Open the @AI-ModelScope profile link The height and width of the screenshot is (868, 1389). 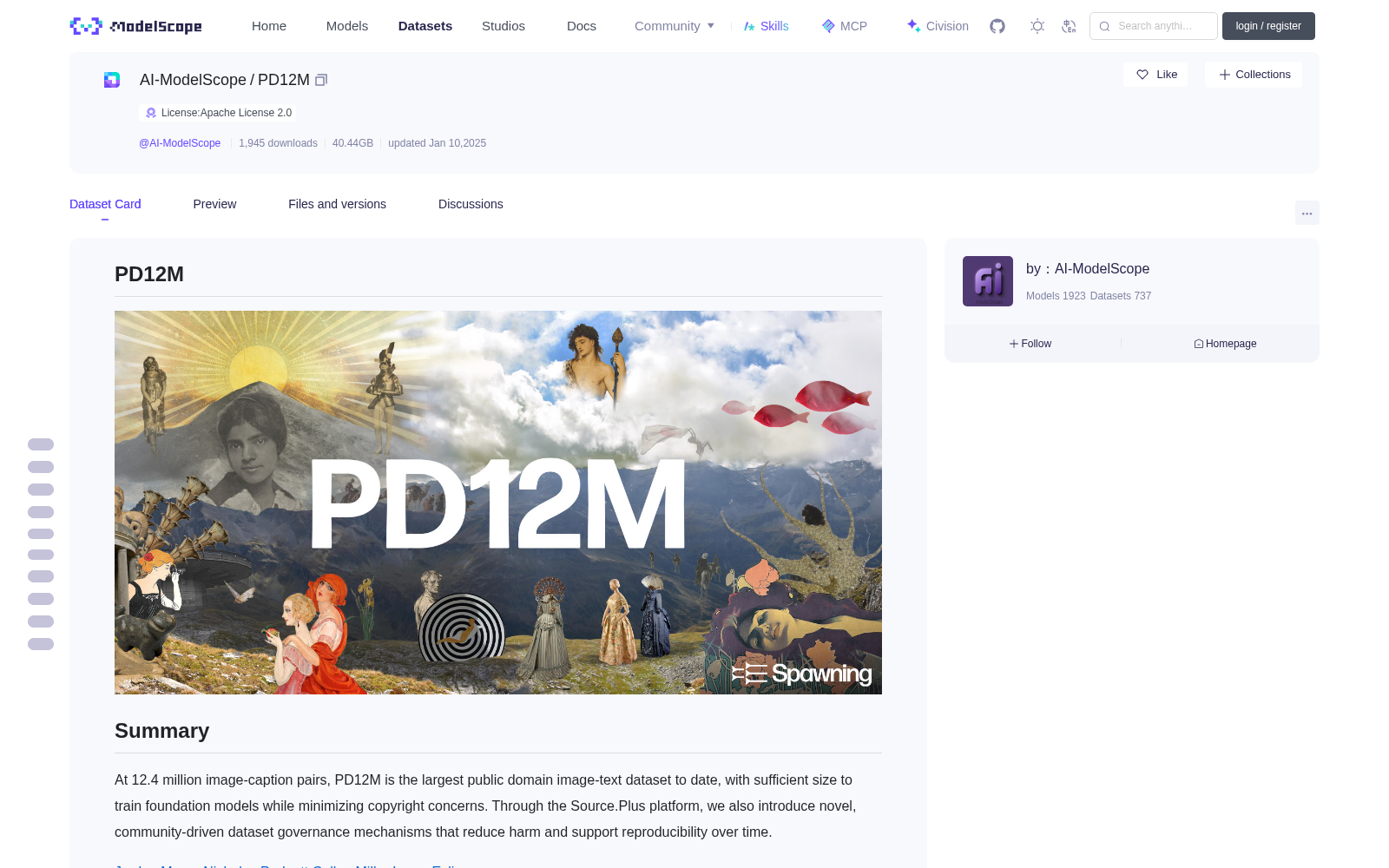click(x=180, y=143)
